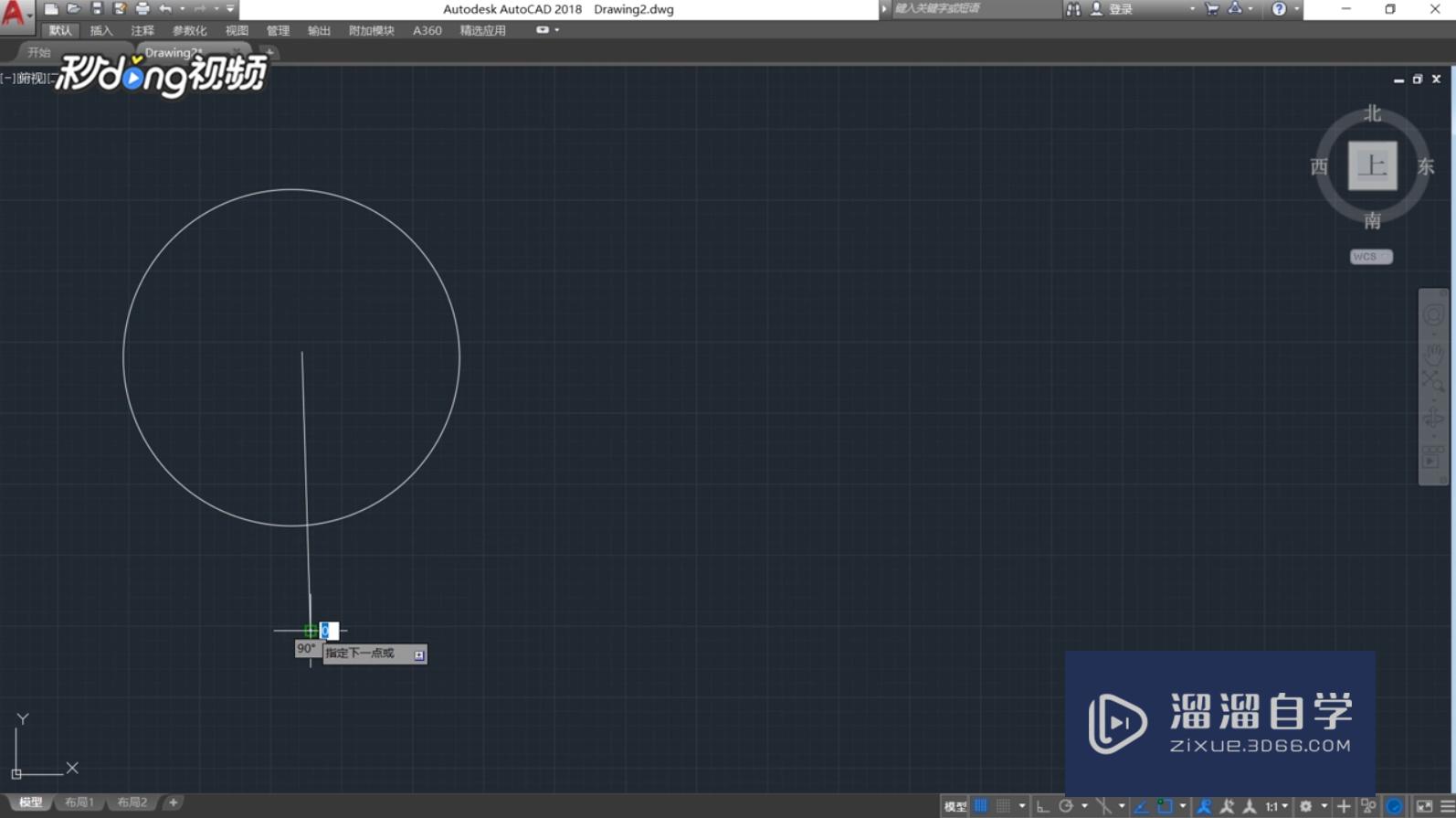Open the navigation wheel tool
The image size is (1456, 818).
1433,315
